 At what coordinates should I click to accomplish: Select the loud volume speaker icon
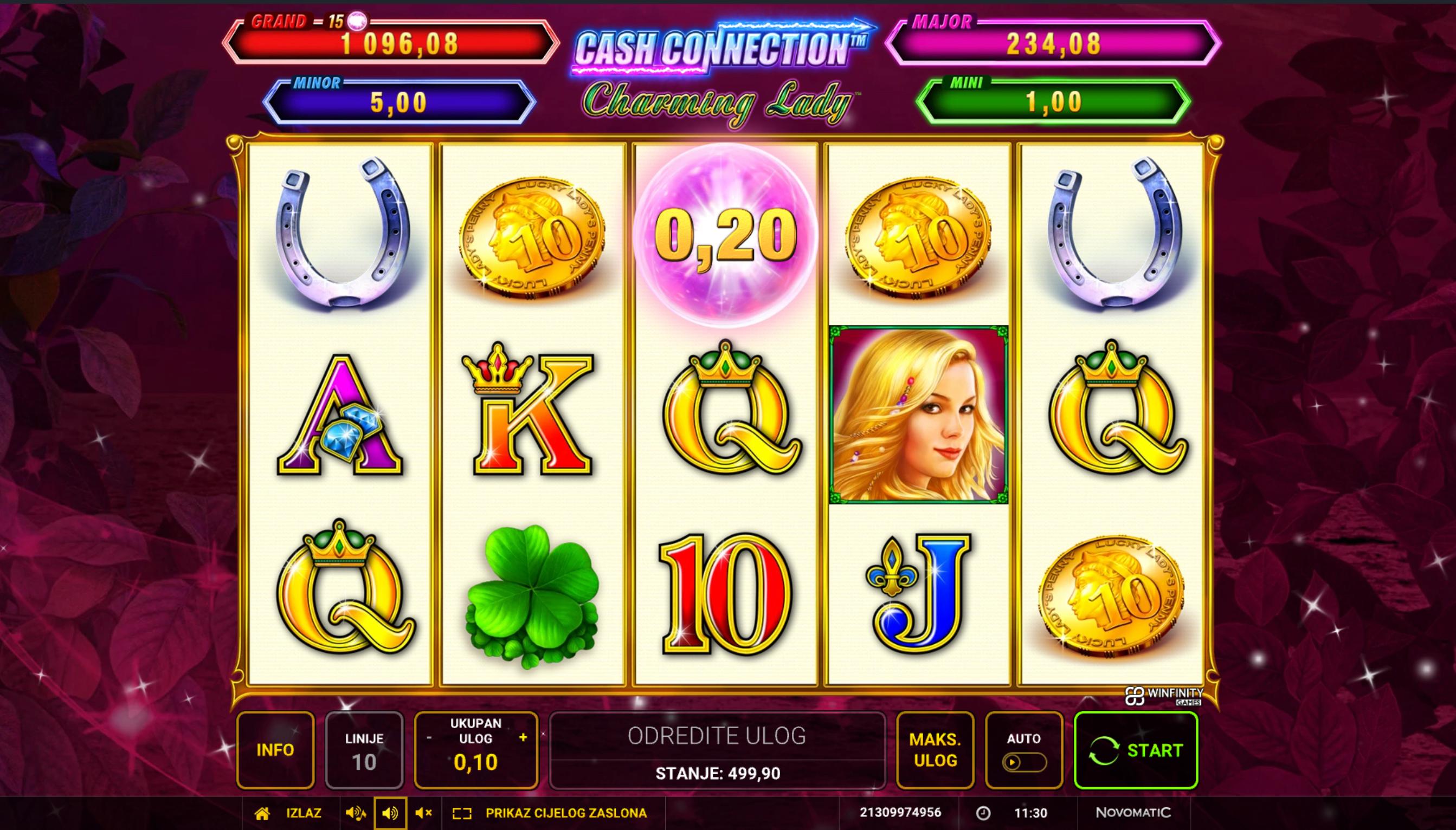click(356, 813)
